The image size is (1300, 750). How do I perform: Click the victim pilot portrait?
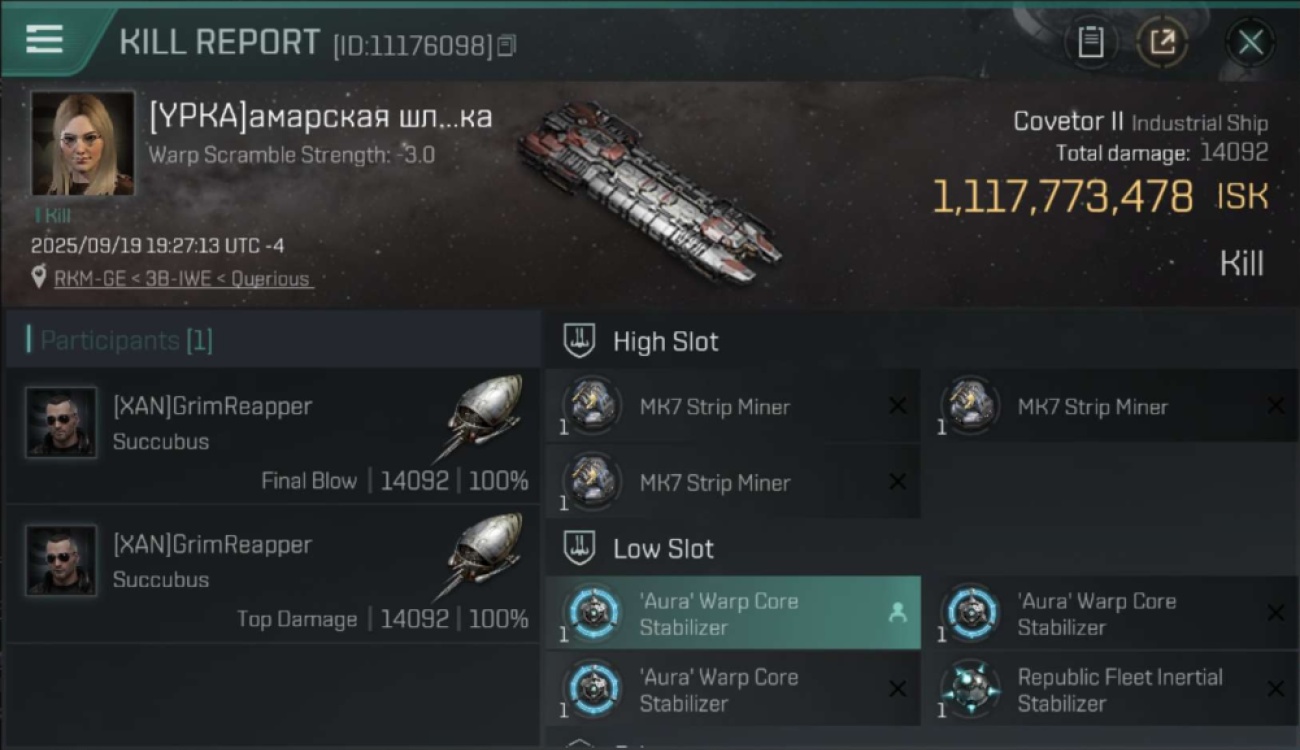pyautogui.click(x=82, y=144)
